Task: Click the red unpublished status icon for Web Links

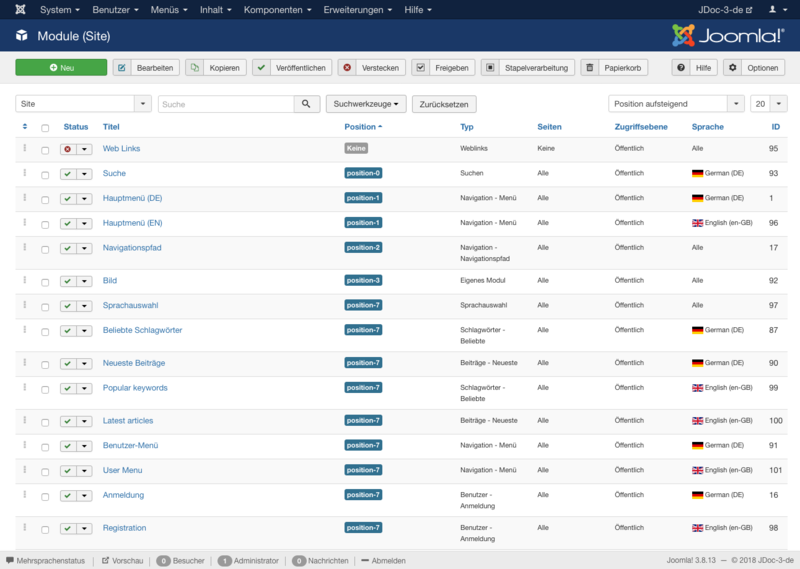Action: pyautogui.click(x=68, y=149)
